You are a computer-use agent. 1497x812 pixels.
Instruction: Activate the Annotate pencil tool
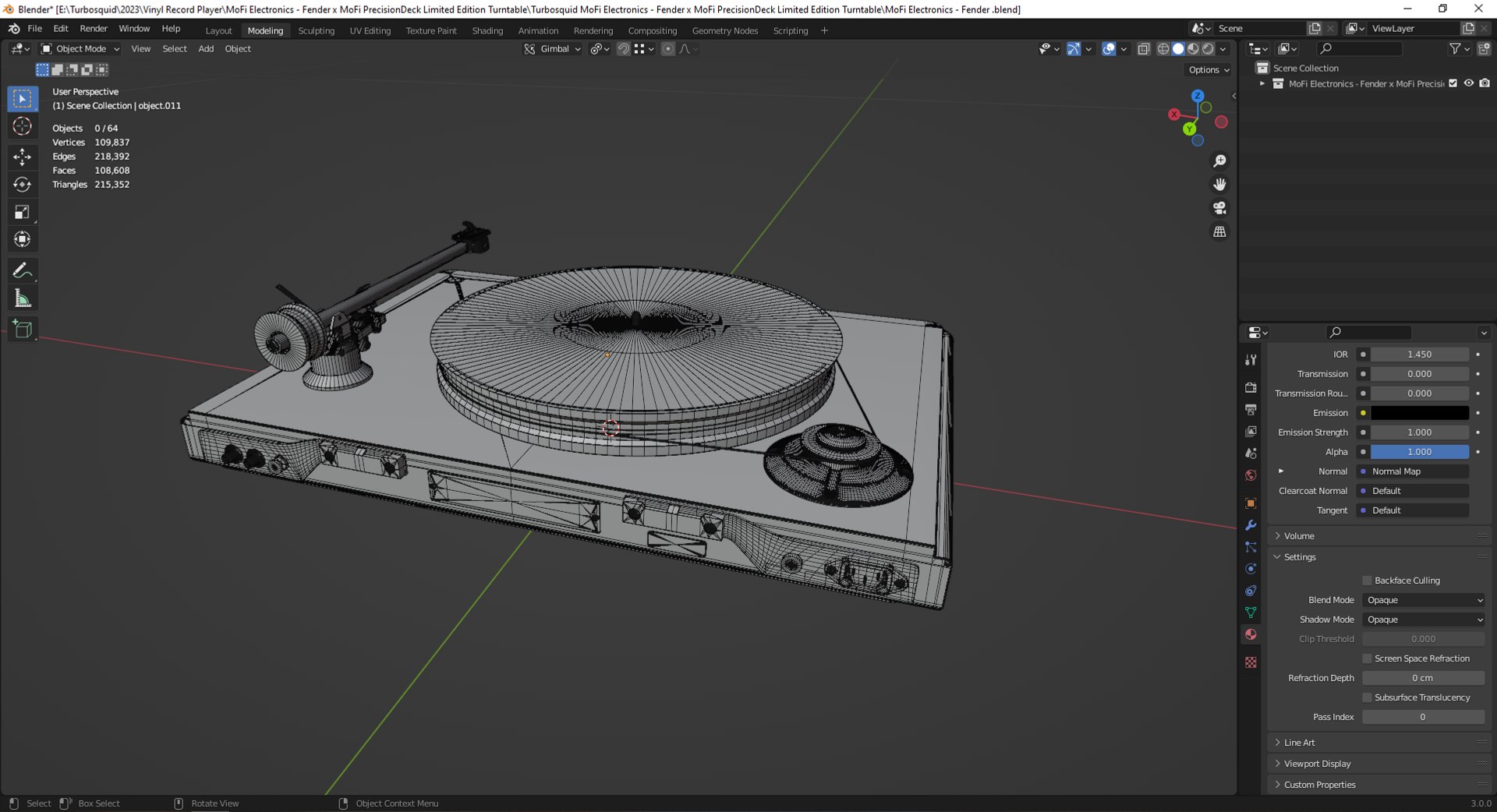point(22,270)
